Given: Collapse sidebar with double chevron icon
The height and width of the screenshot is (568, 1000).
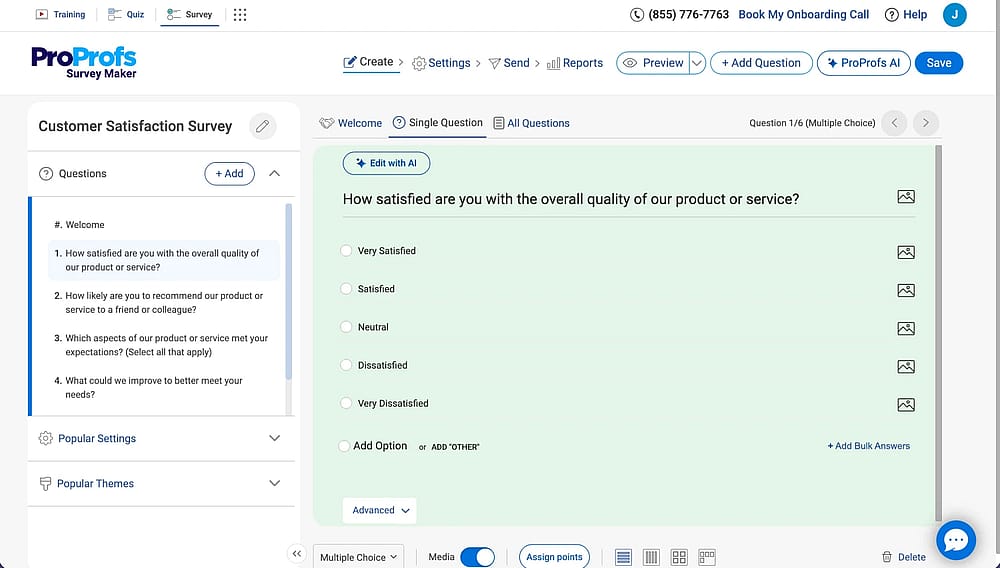Looking at the screenshot, I should (297, 553).
